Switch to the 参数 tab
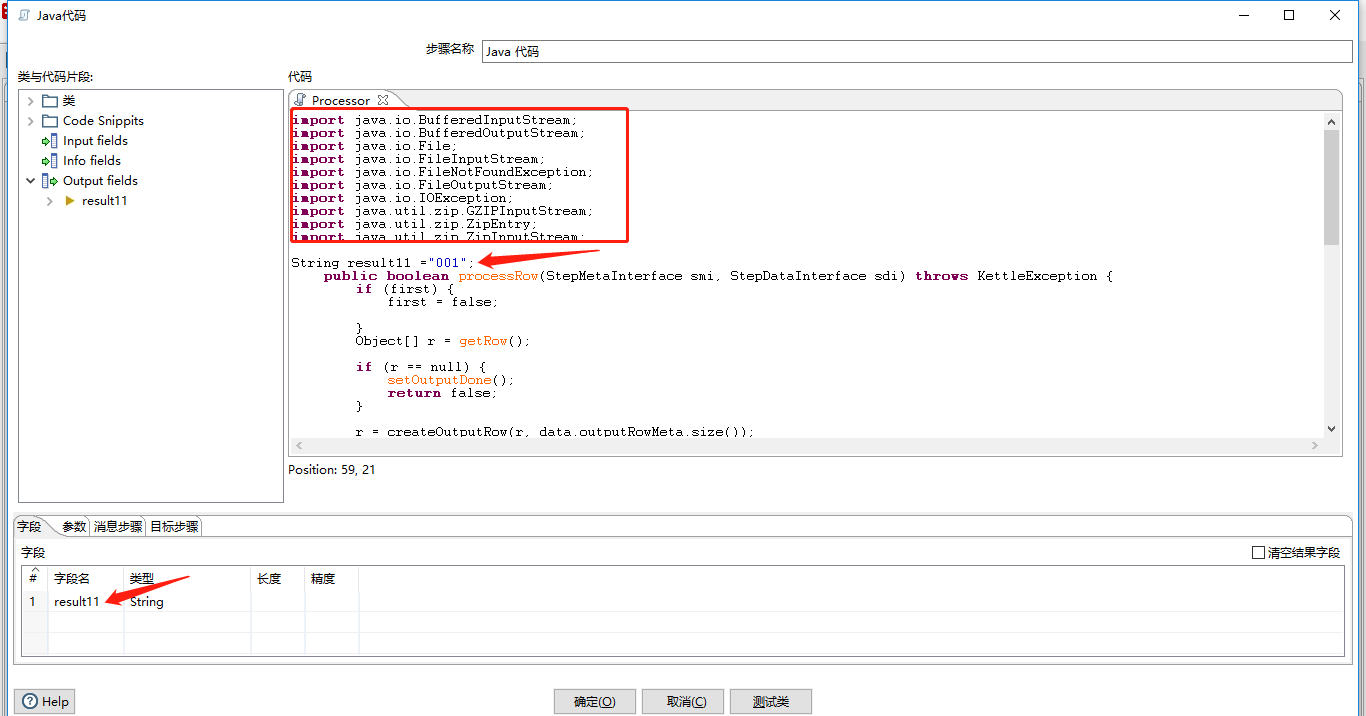The width and height of the screenshot is (1366, 716). click(x=74, y=525)
